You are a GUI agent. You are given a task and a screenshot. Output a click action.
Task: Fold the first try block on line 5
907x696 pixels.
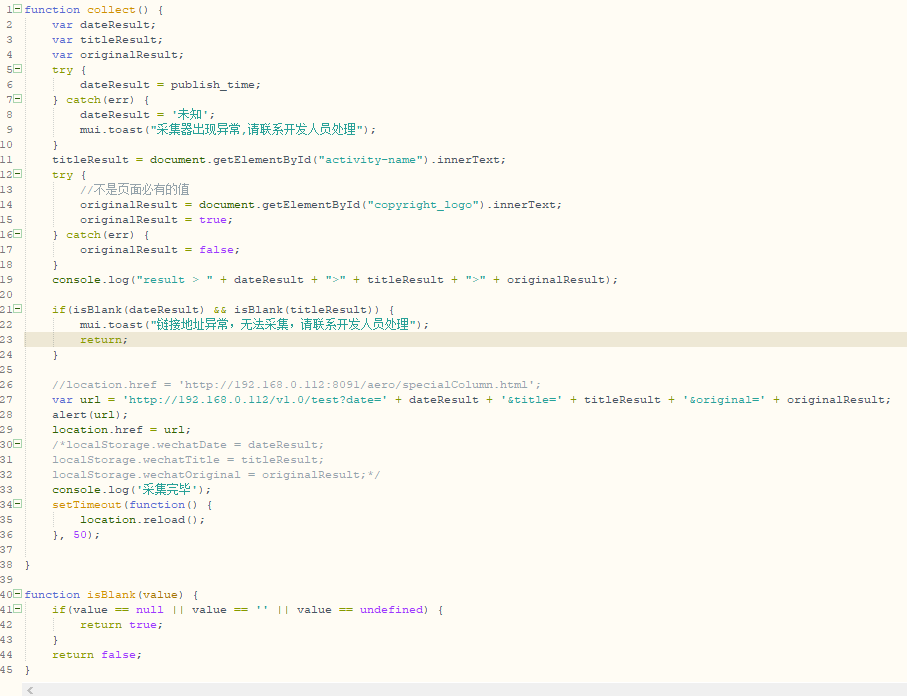click(17, 69)
